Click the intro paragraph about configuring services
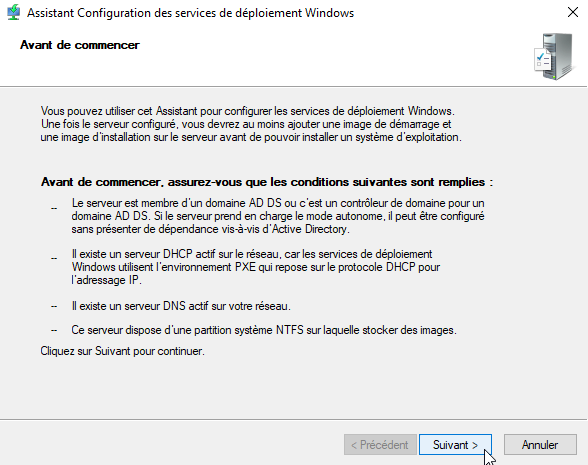 [251, 124]
